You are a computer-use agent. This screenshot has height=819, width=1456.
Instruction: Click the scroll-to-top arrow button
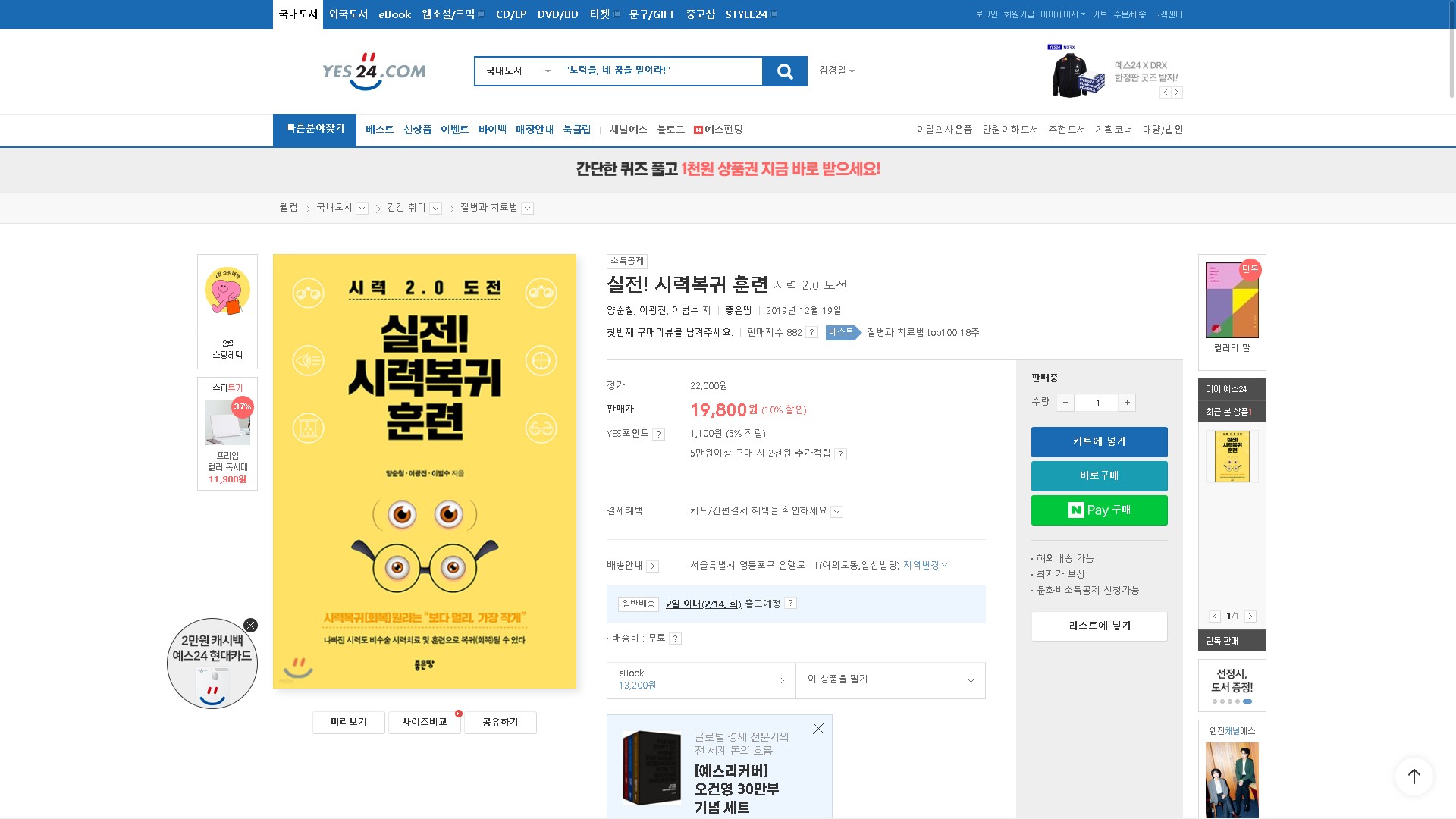(1414, 776)
